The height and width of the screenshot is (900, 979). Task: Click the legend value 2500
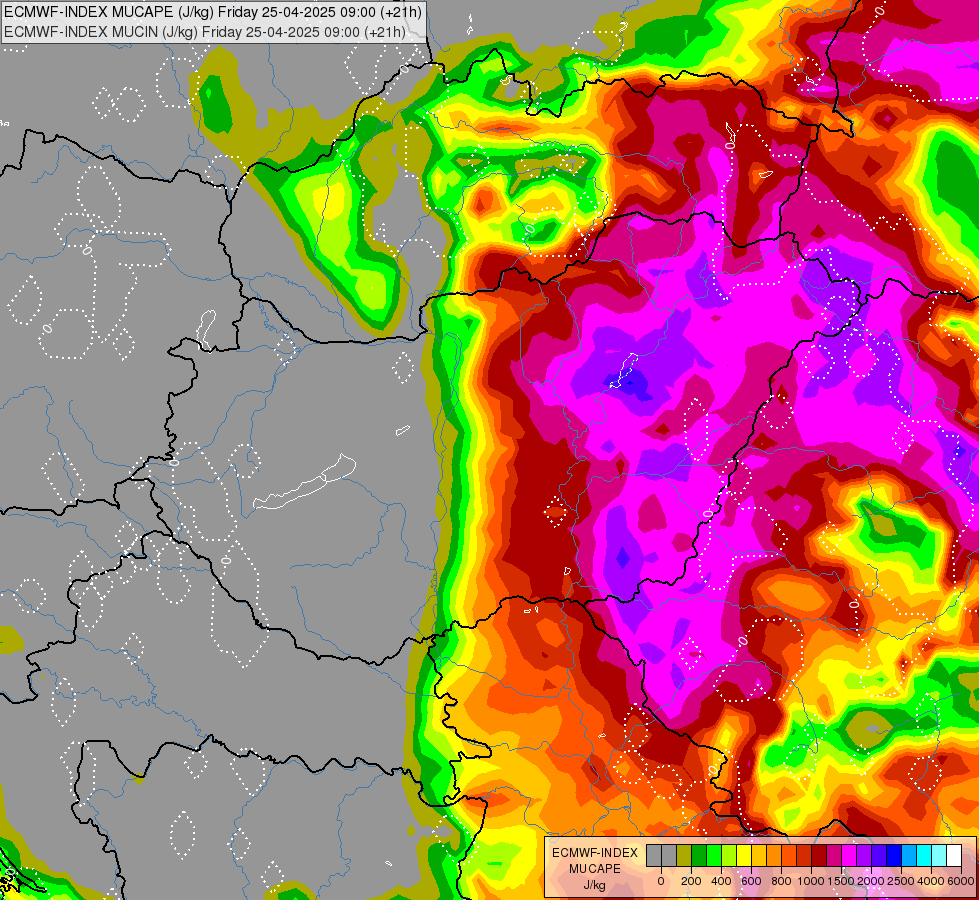pos(901,881)
